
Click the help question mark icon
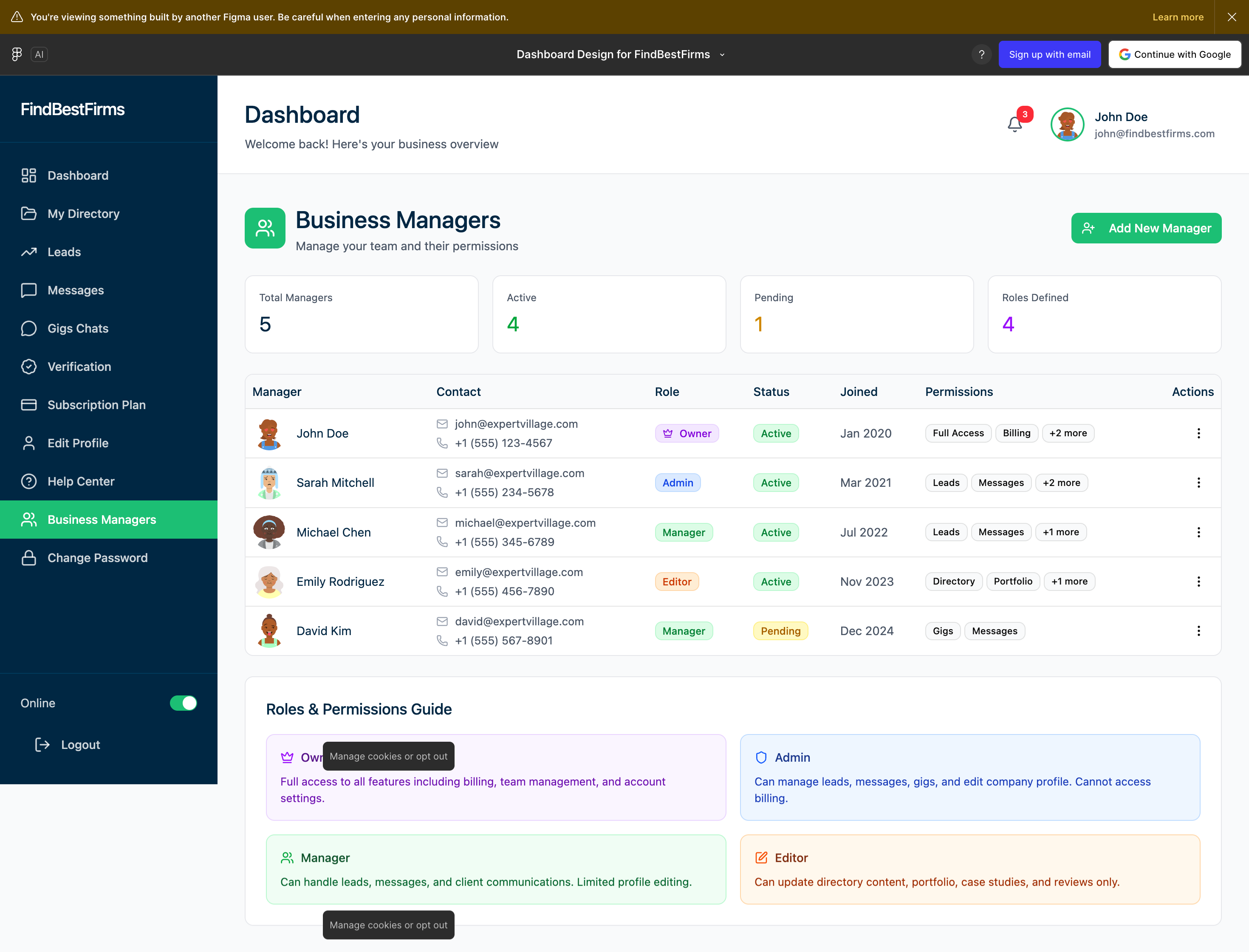[x=981, y=54]
